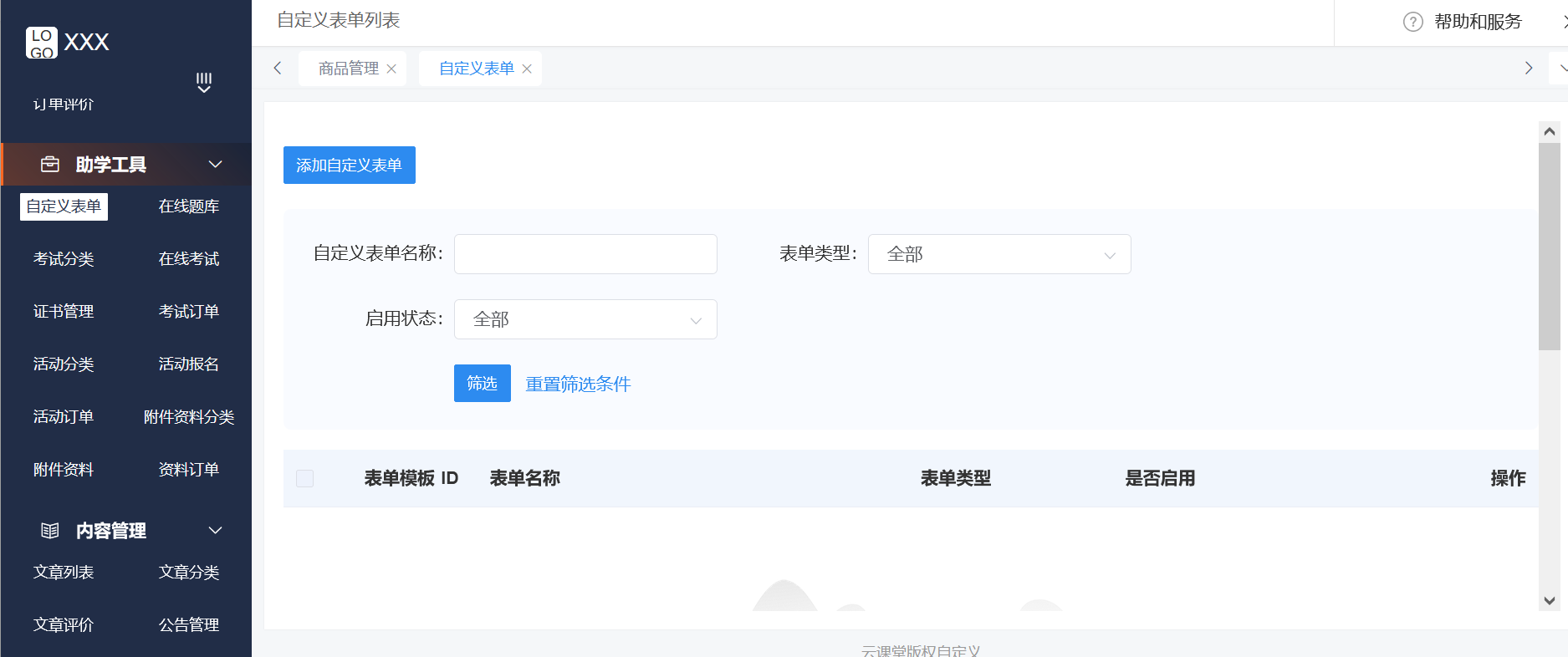This screenshot has width=1568, height=657.
Task: Open the 表单类型 dropdown
Action: [999, 254]
